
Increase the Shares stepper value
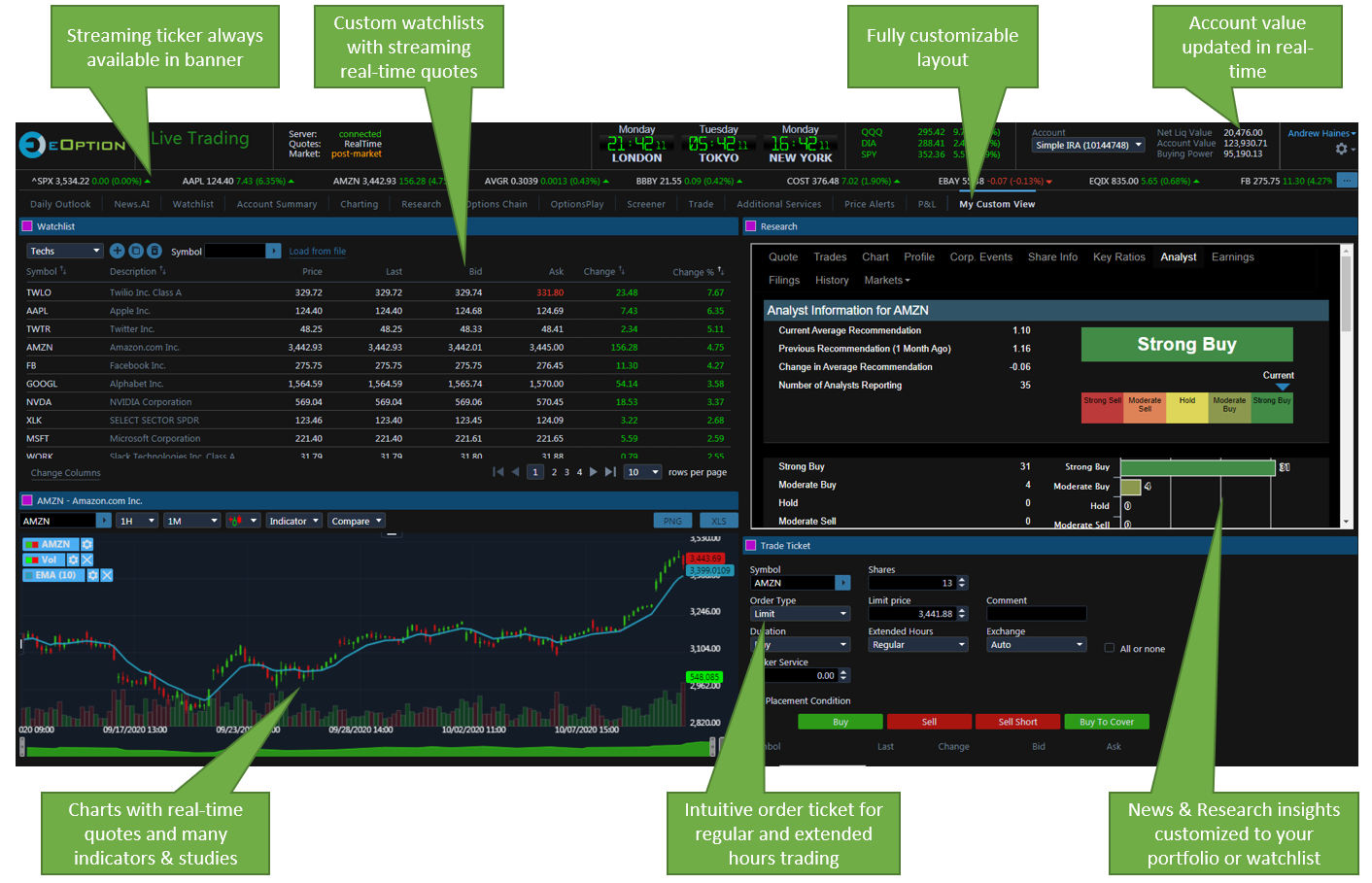[x=962, y=580]
